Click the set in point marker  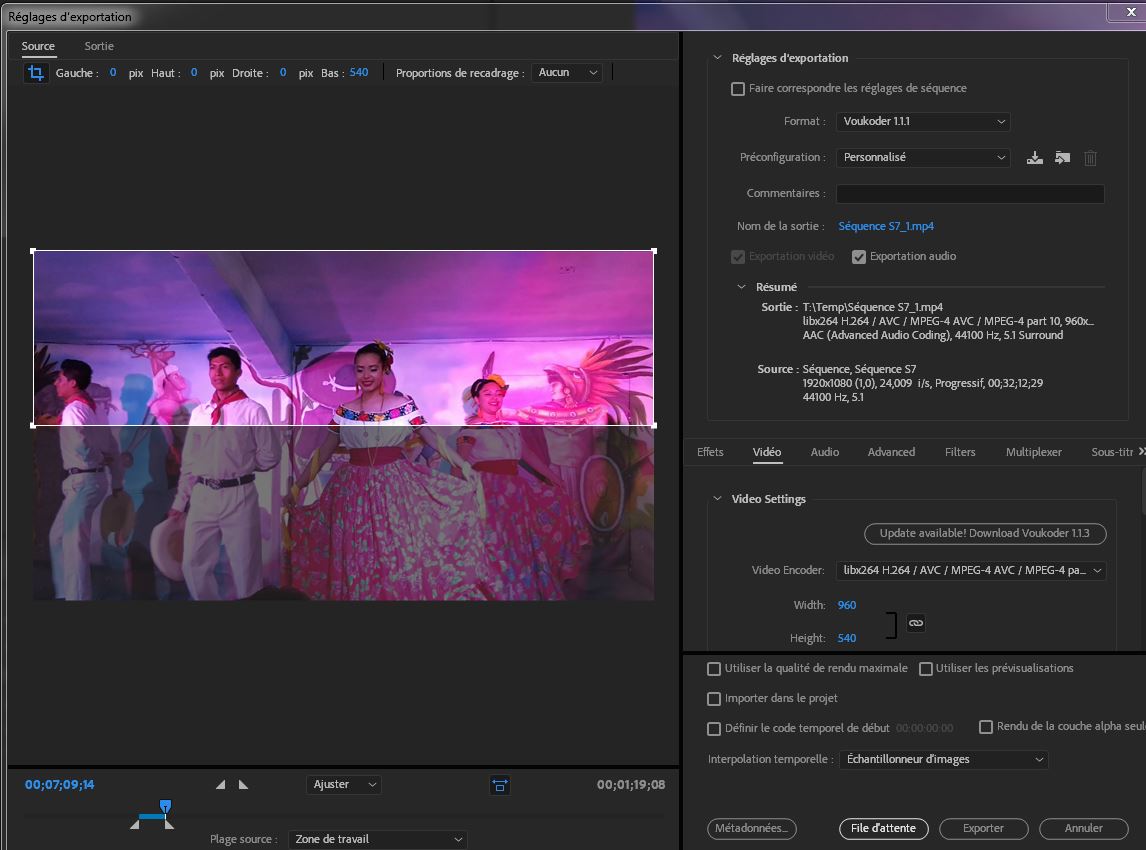[221, 785]
